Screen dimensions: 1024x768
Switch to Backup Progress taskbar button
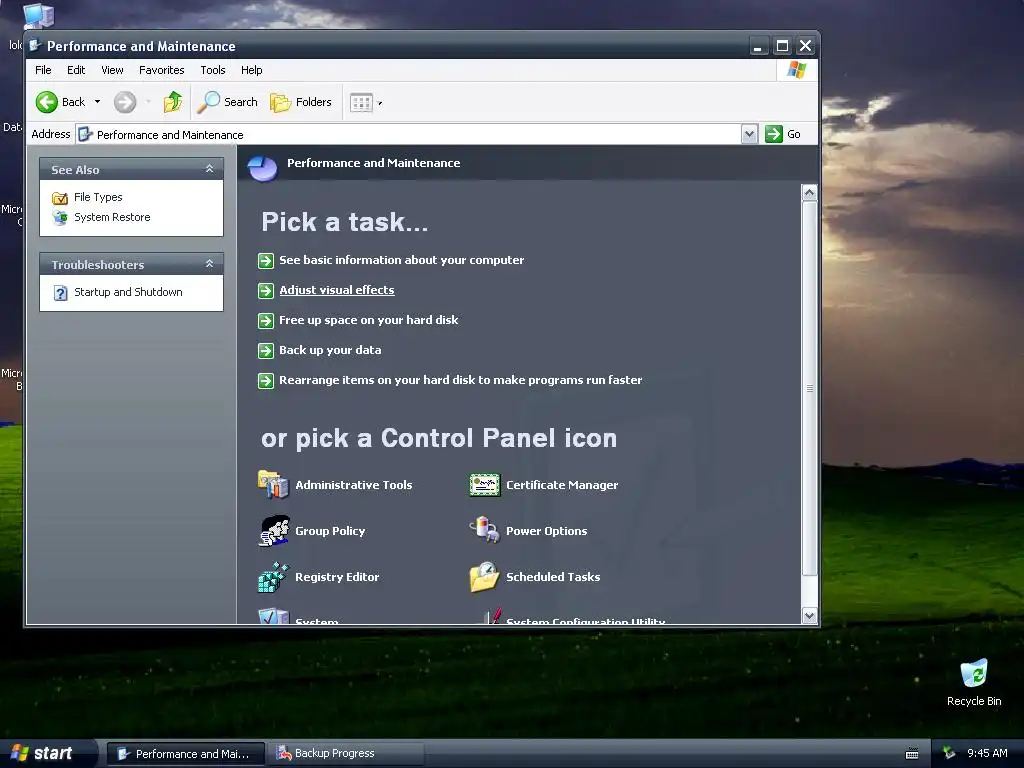(346, 754)
